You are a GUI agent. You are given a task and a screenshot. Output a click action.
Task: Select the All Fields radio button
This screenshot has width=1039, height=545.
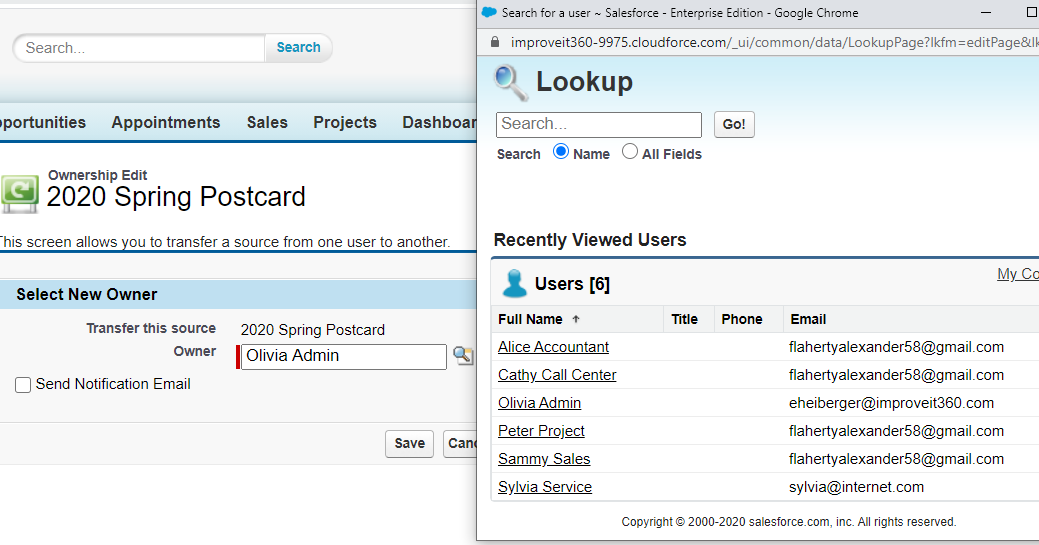click(629, 152)
